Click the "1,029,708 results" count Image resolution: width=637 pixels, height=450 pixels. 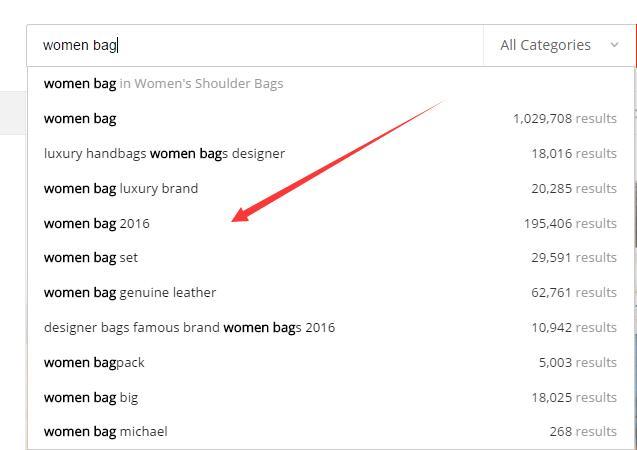564,118
